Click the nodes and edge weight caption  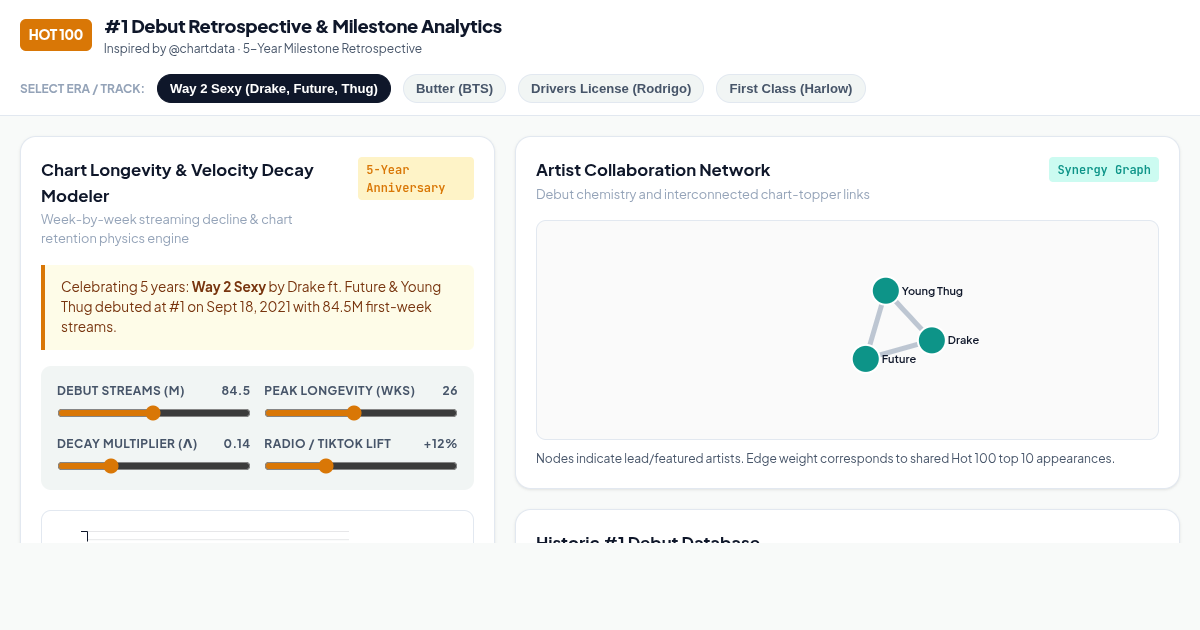(x=825, y=459)
